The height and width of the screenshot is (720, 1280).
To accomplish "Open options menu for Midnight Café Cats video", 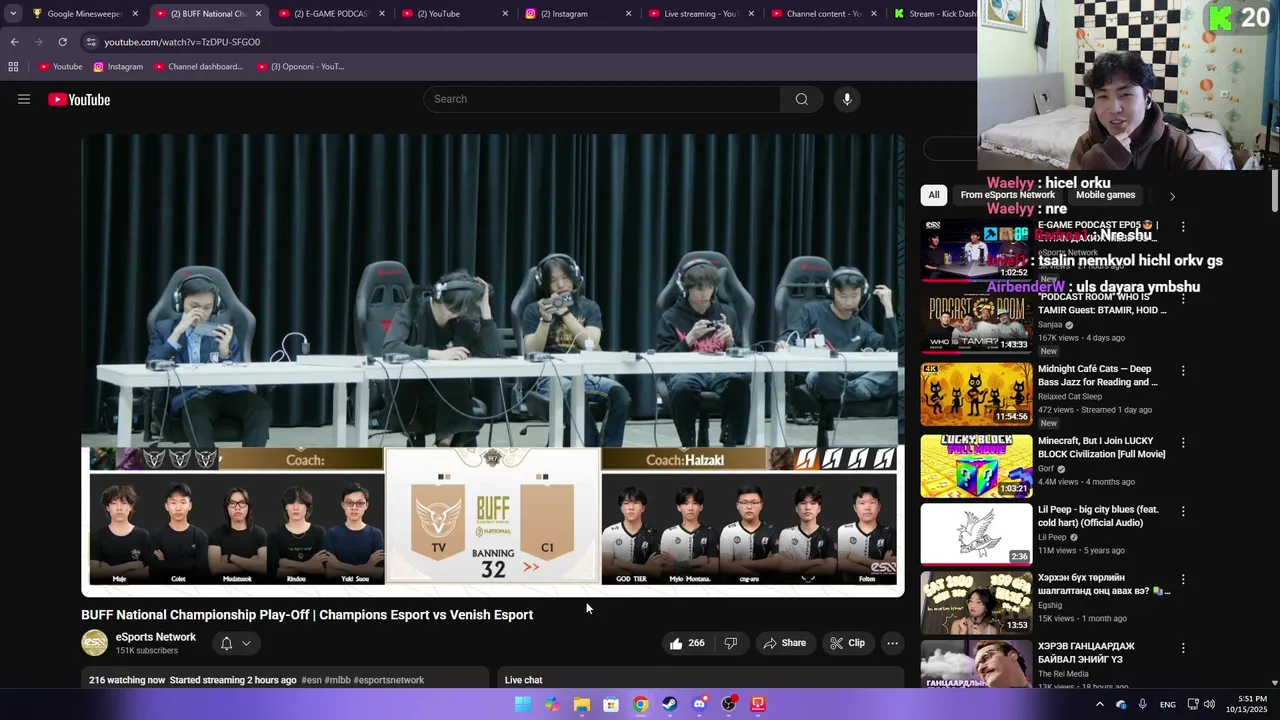I will click(x=1183, y=370).
